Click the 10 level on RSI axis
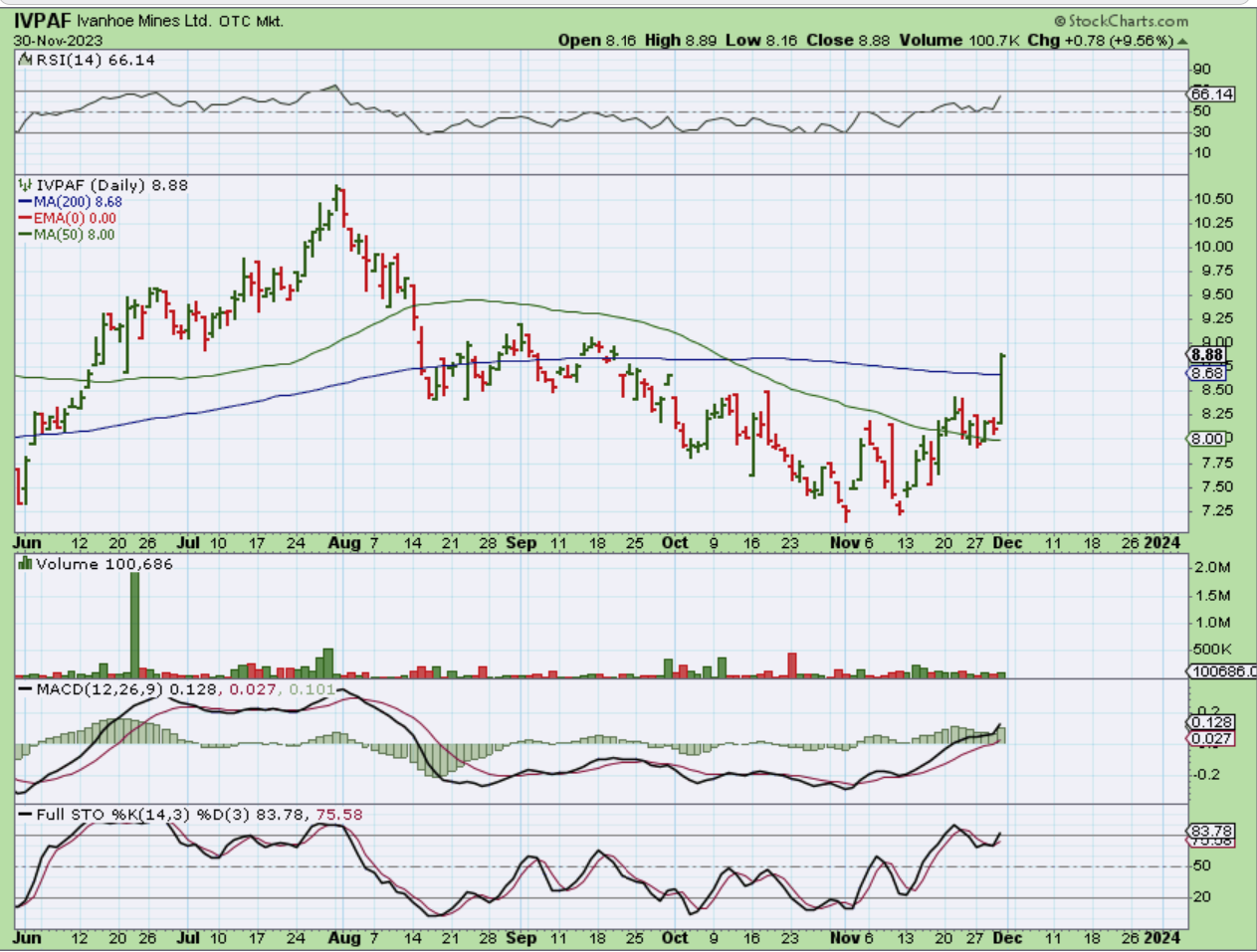 1201,152
